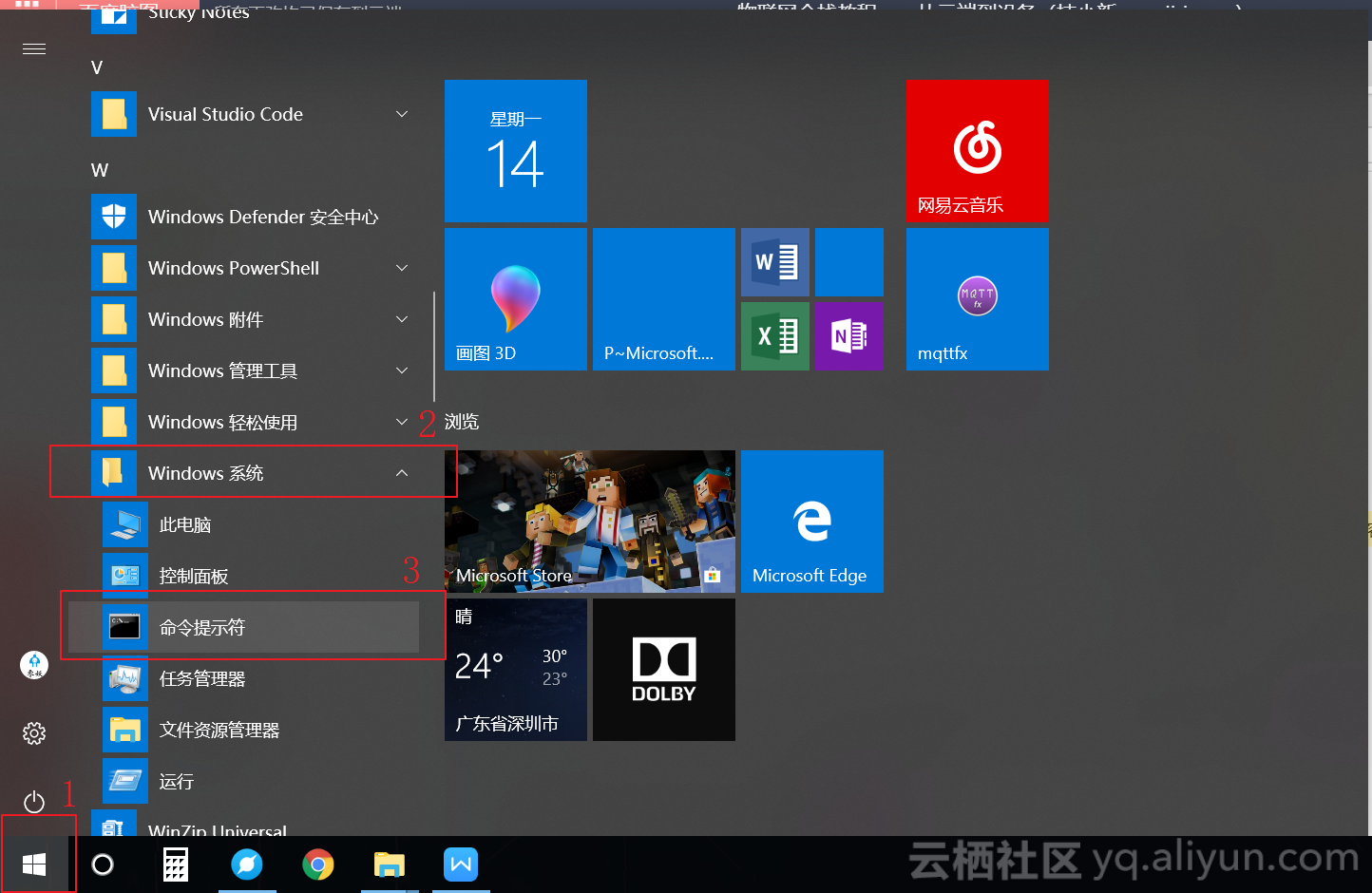The height and width of the screenshot is (893, 1372).
Task: Open Word from the tile group
Action: 774,261
